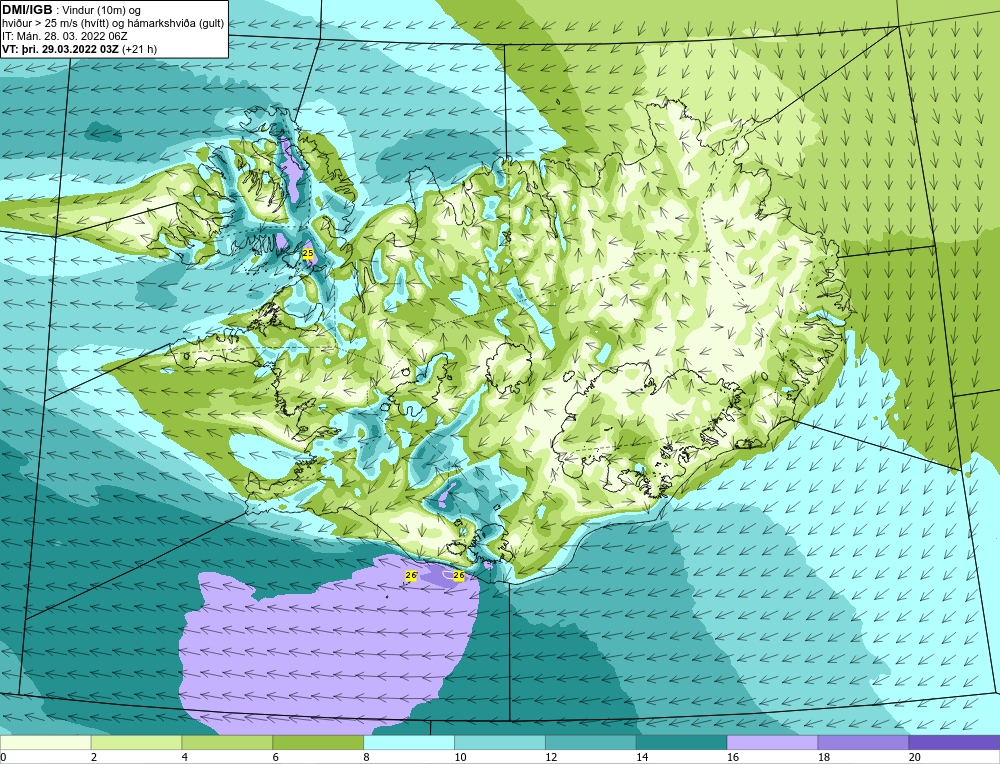Click the "IT: Mán. 28. 03. 2022 06Z" line

point(64,36)
